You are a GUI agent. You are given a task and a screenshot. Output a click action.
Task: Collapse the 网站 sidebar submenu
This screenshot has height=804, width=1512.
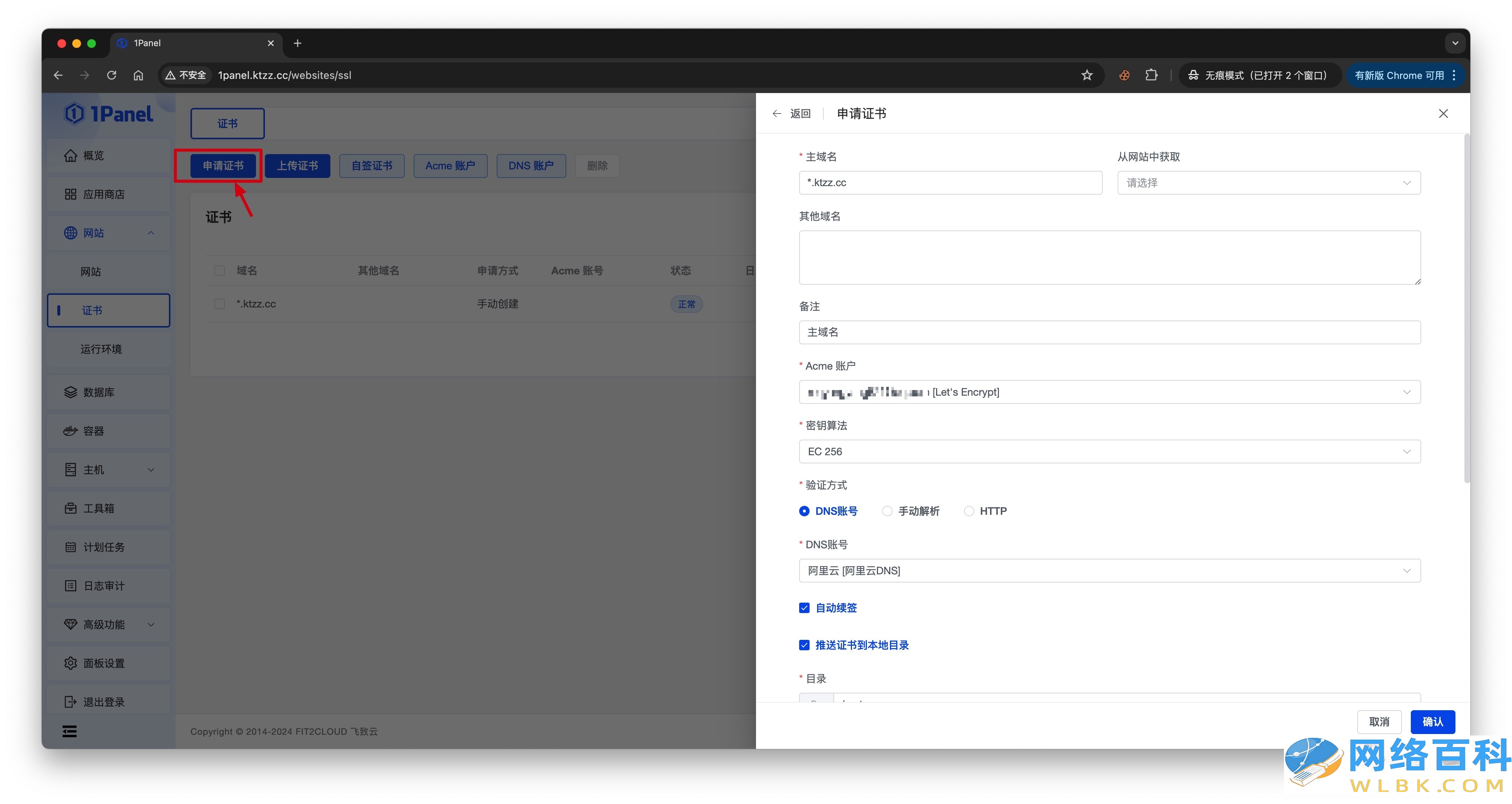151,233
